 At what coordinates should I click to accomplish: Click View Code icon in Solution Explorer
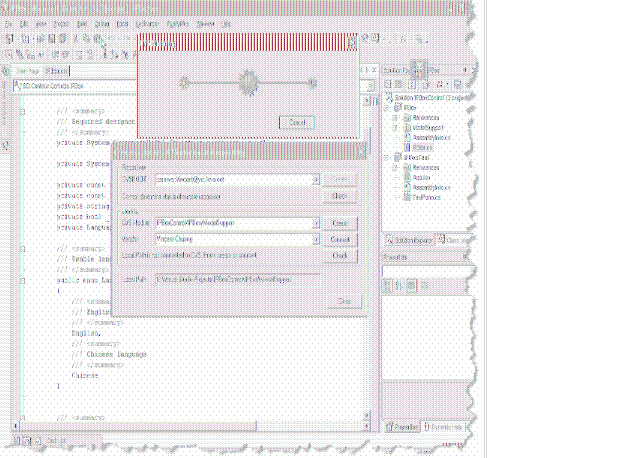pos(388,84)
